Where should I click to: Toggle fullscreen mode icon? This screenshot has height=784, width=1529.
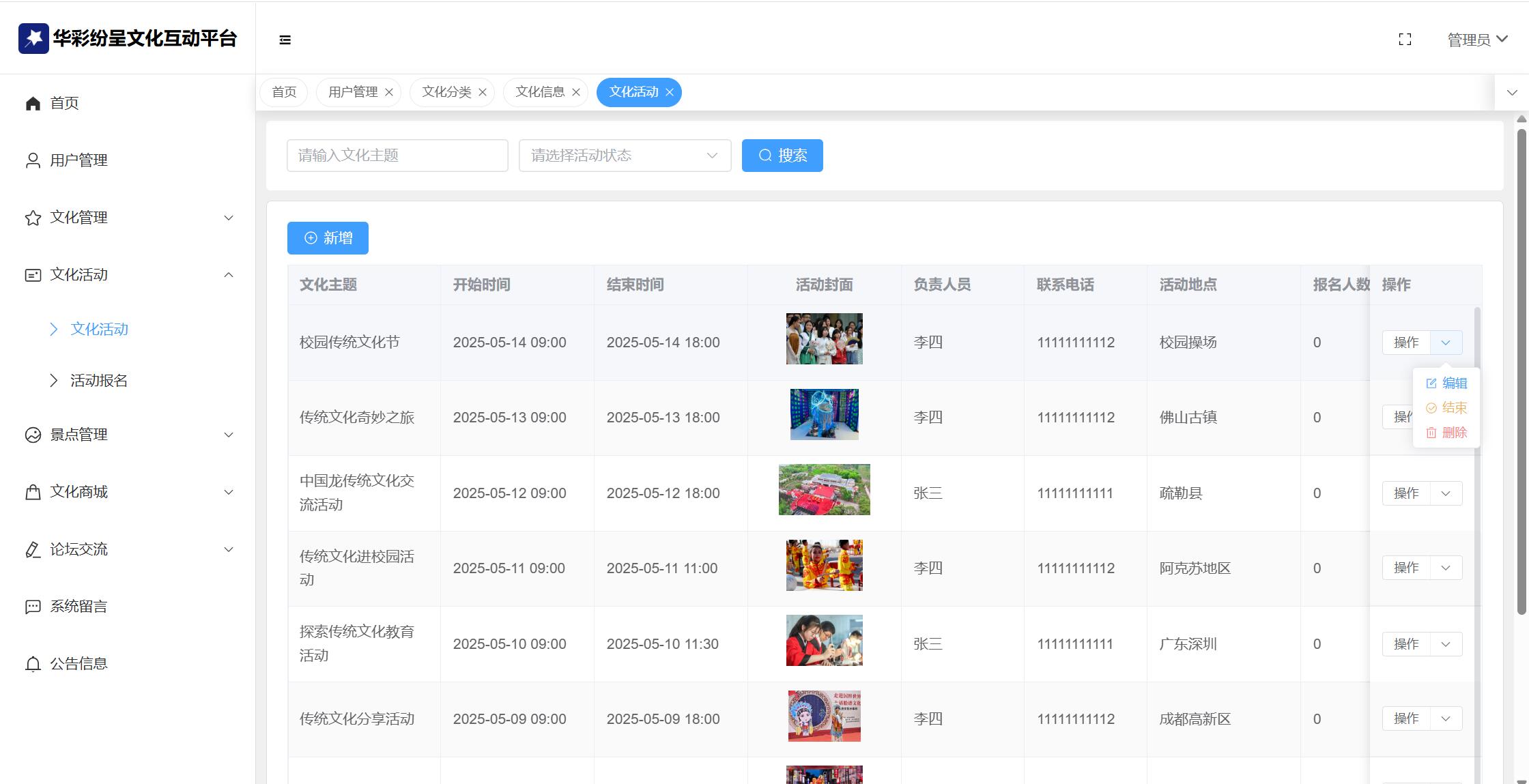[x=1405, y=40]
